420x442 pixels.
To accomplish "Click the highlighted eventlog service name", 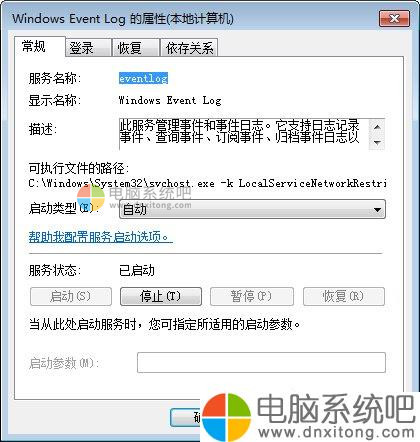I will point(143,78).
